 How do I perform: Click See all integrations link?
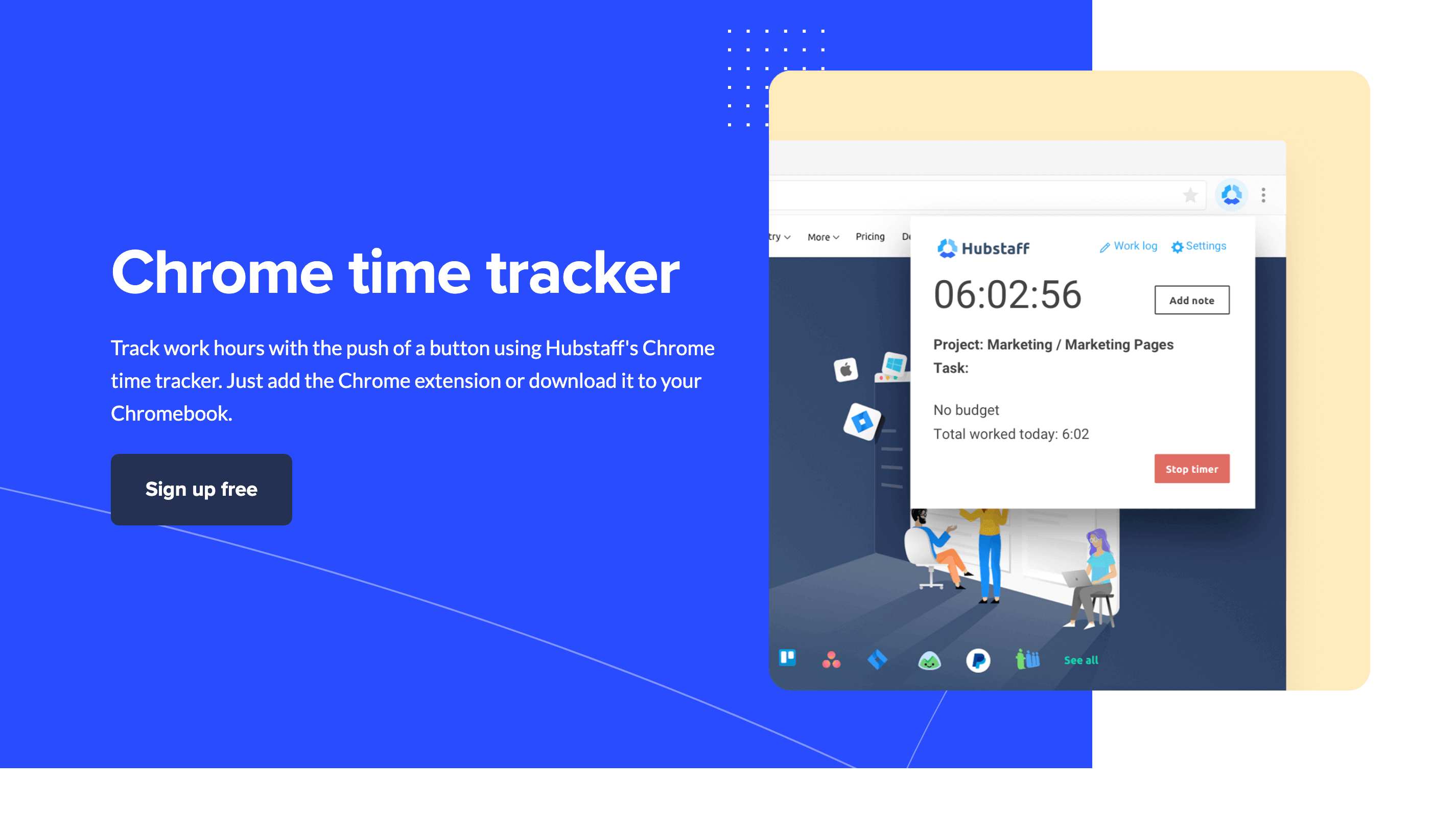click(x=1080, y=659)
